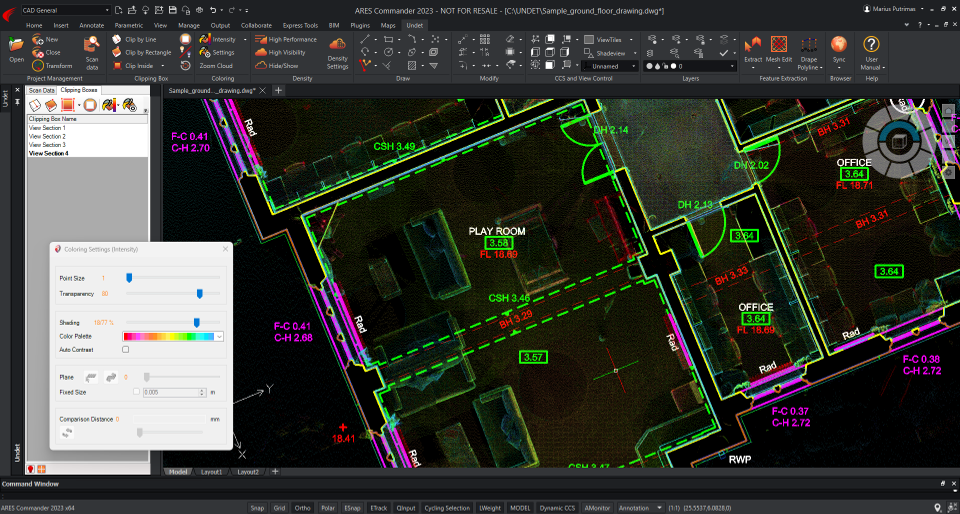Viewport: 960px width, 514px height.
Task: Expand the Clip Inside dropdown arrow
Action: coord(163,65)
